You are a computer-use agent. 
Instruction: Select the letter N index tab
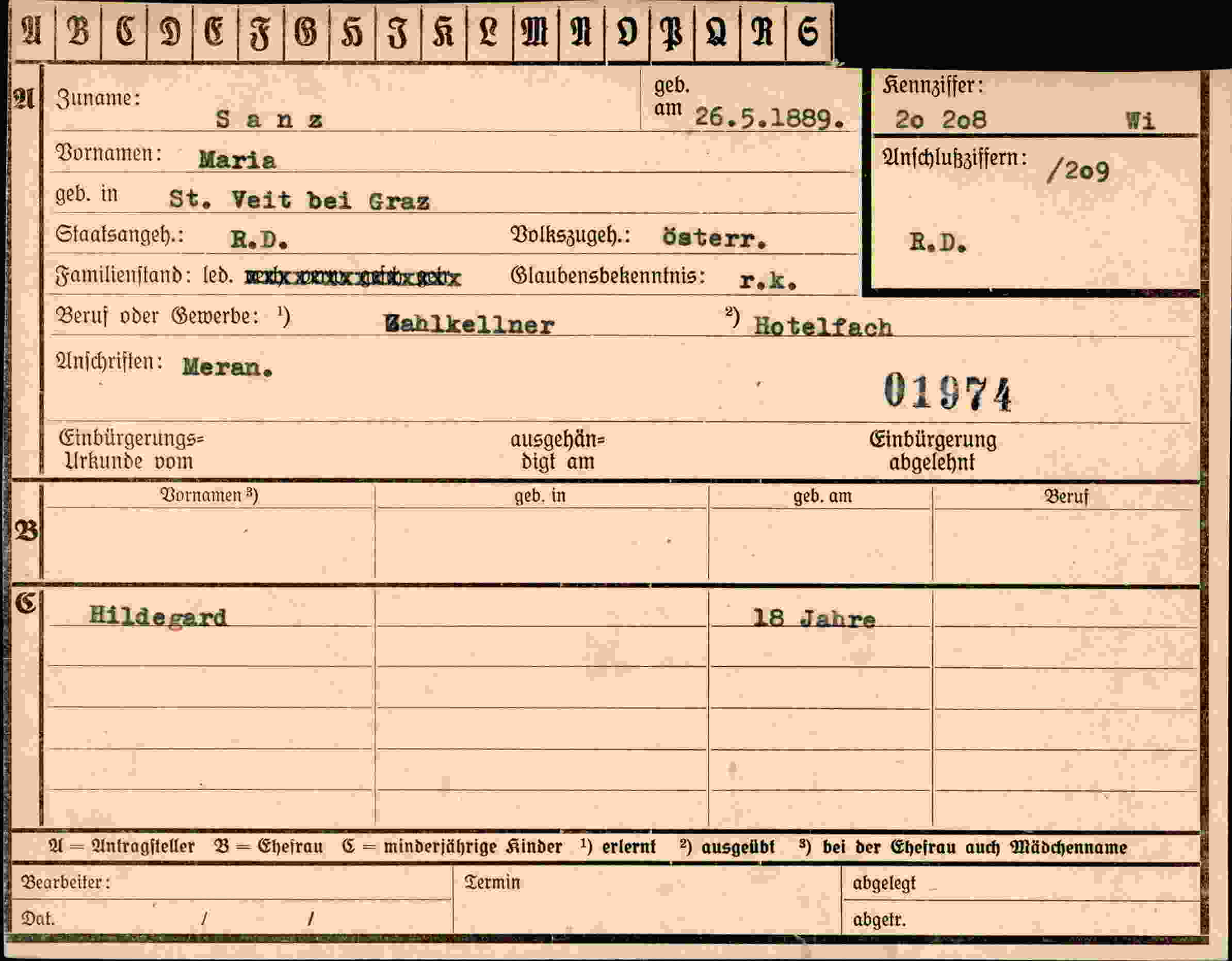coord(581,31)
